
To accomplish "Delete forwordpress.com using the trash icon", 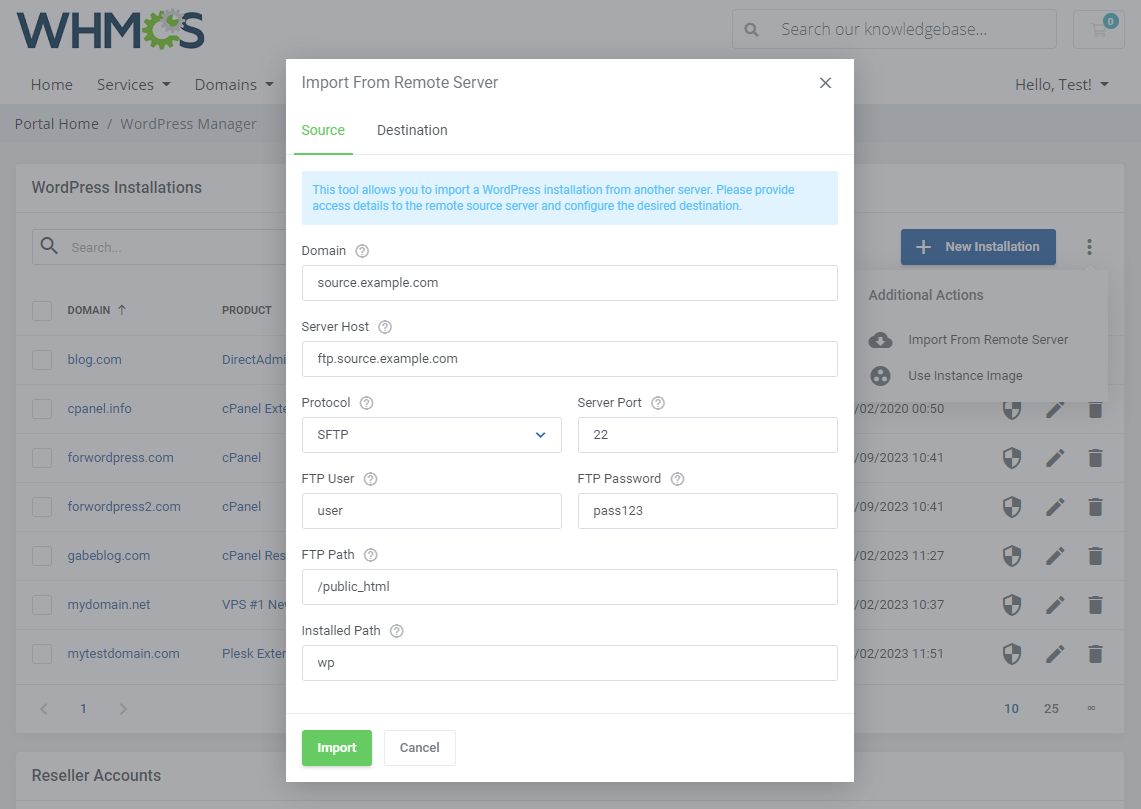I will (x=1095, y=457).
